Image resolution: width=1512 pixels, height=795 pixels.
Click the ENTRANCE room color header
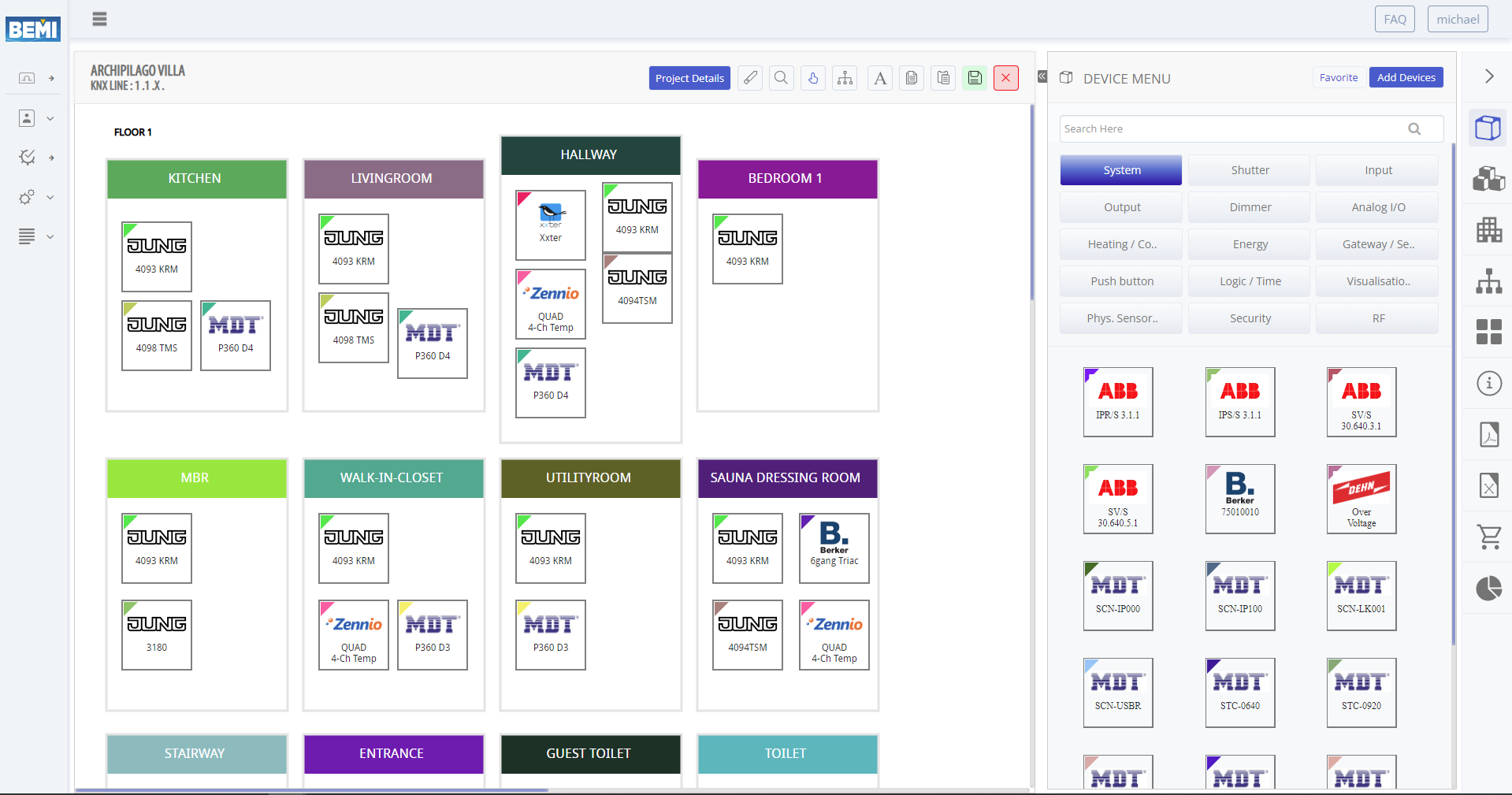click(x=394, y=754)
